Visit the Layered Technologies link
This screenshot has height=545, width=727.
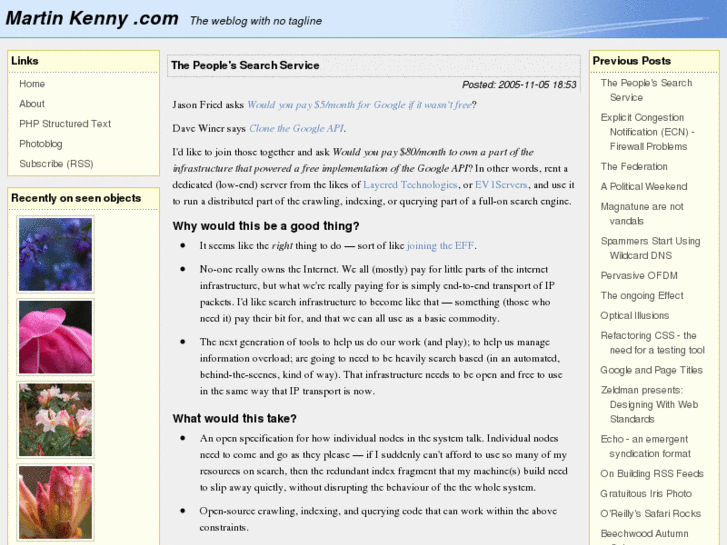click(x=410, y=185)
